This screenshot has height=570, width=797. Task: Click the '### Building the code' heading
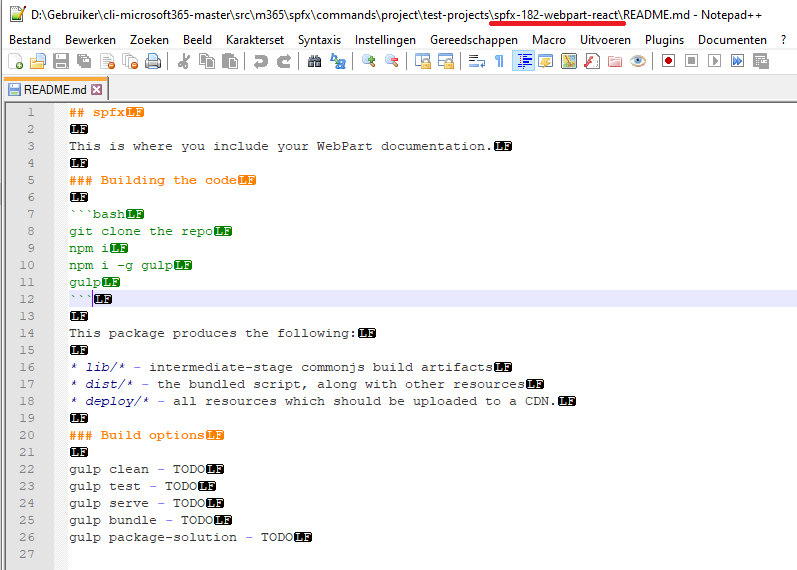[153, 181]
